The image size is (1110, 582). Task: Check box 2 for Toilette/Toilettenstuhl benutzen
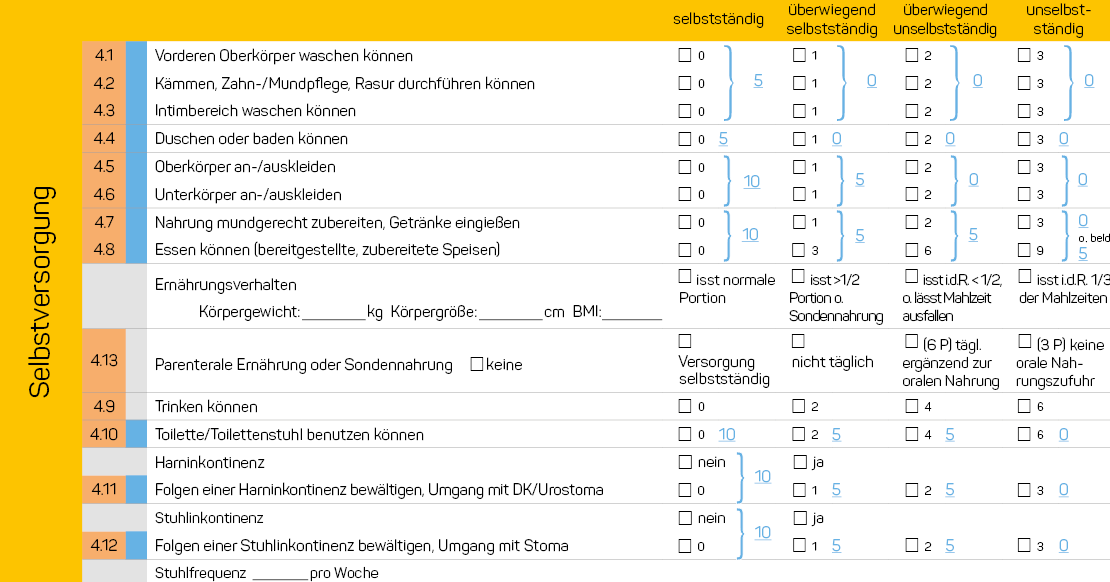[x=799, y=434]
